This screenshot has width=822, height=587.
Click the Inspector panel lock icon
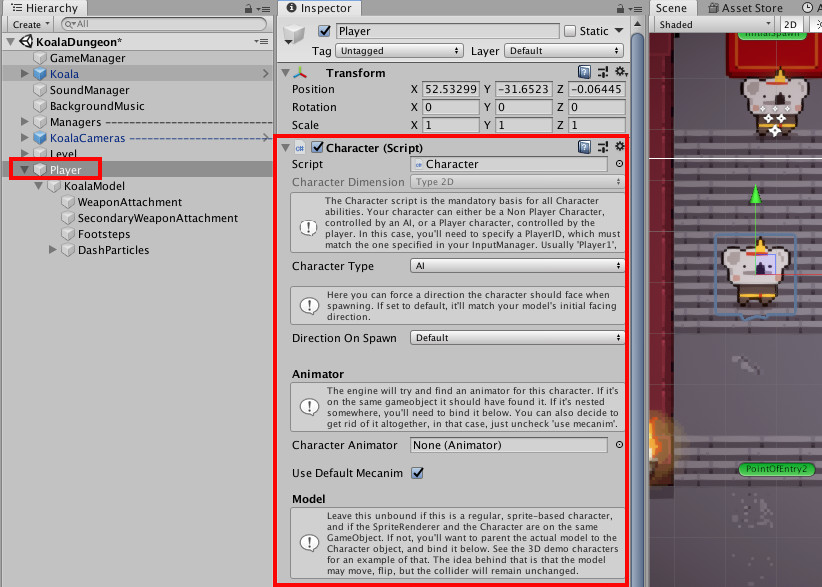[x=620, y=8]
